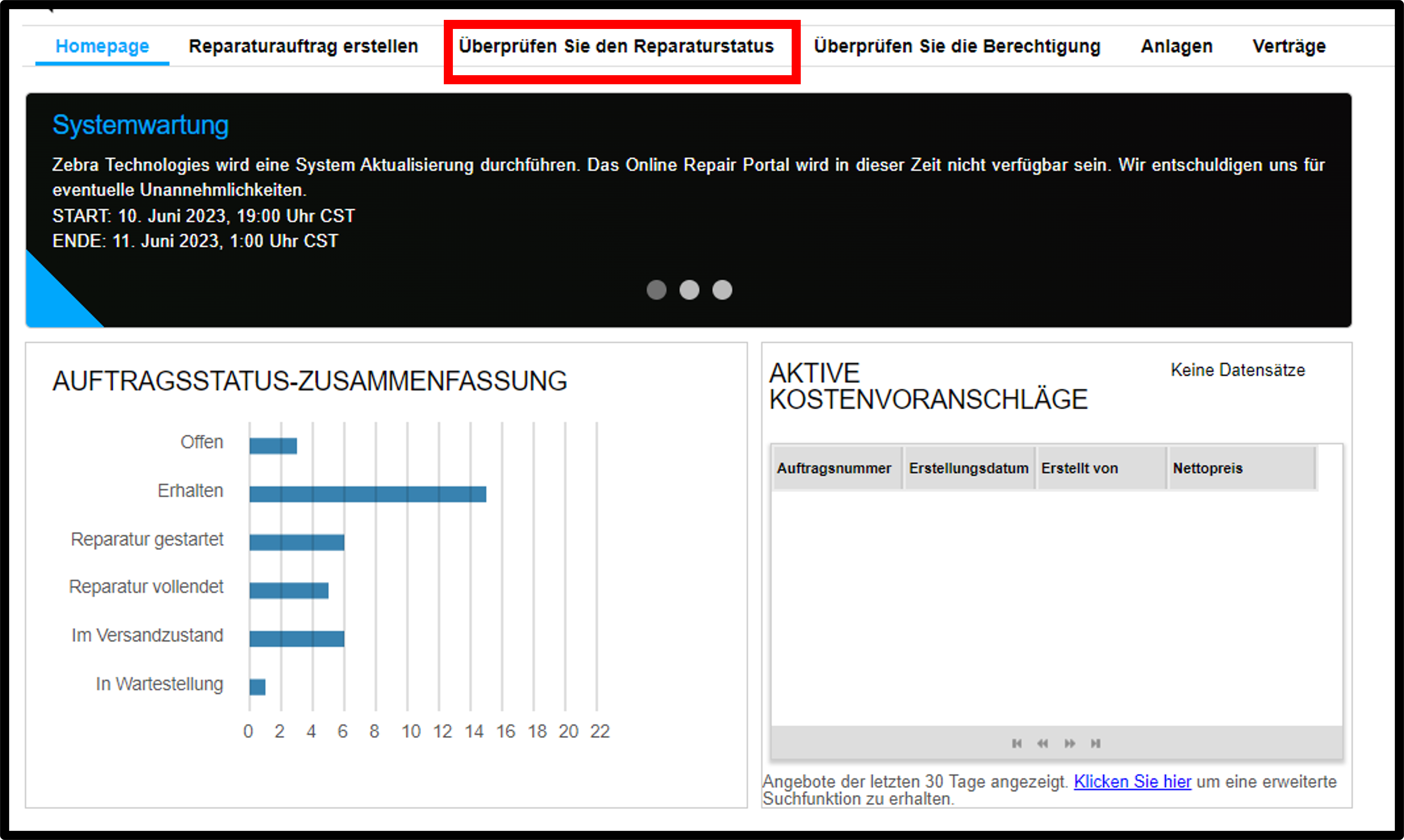Image resolution: width=1404 pixels, height=840 pixels.
Task: Click the 'Klicken Sie hier' link
Action: click(1132, 782)
